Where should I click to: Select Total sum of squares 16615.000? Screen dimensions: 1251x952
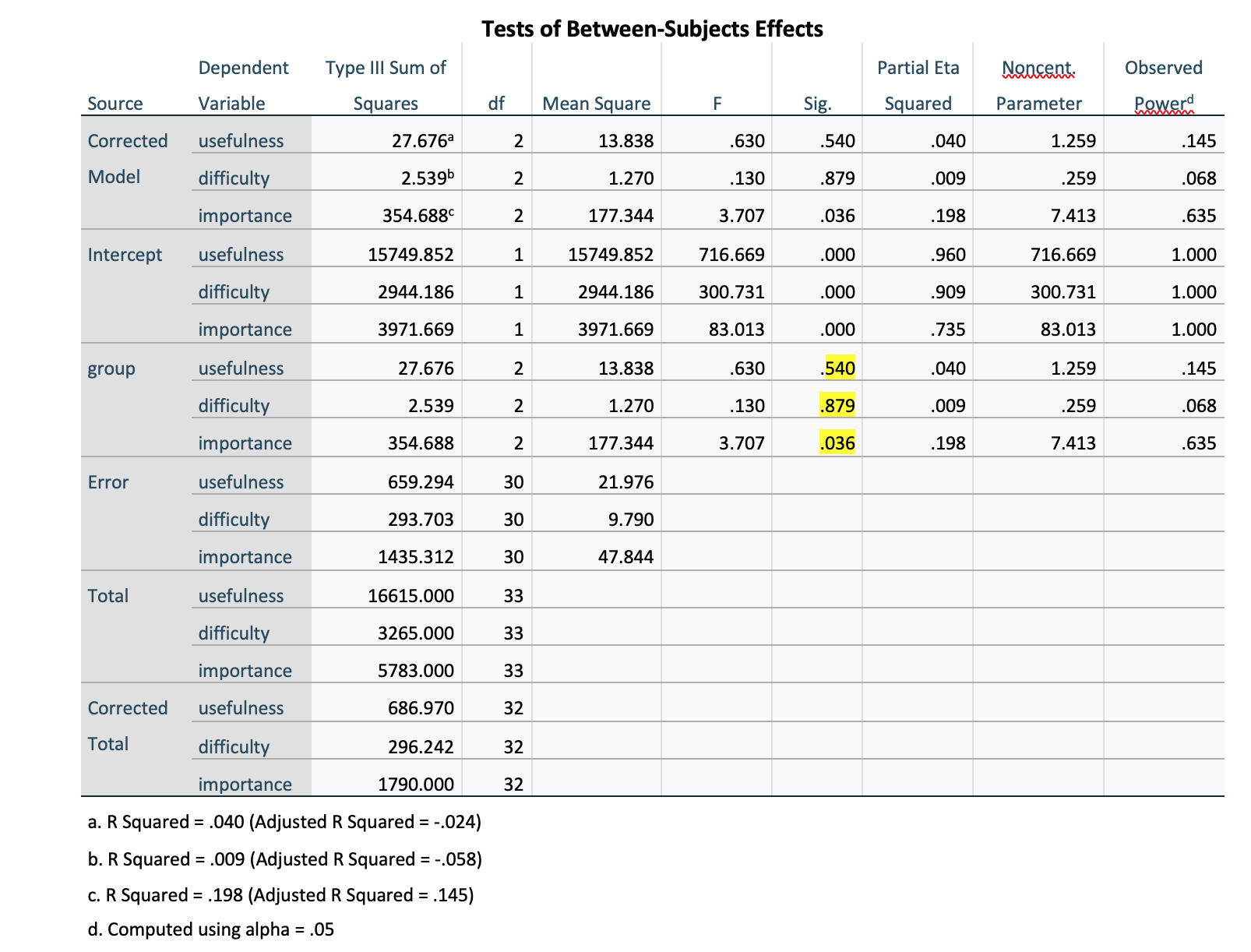(x=411, y=596)
